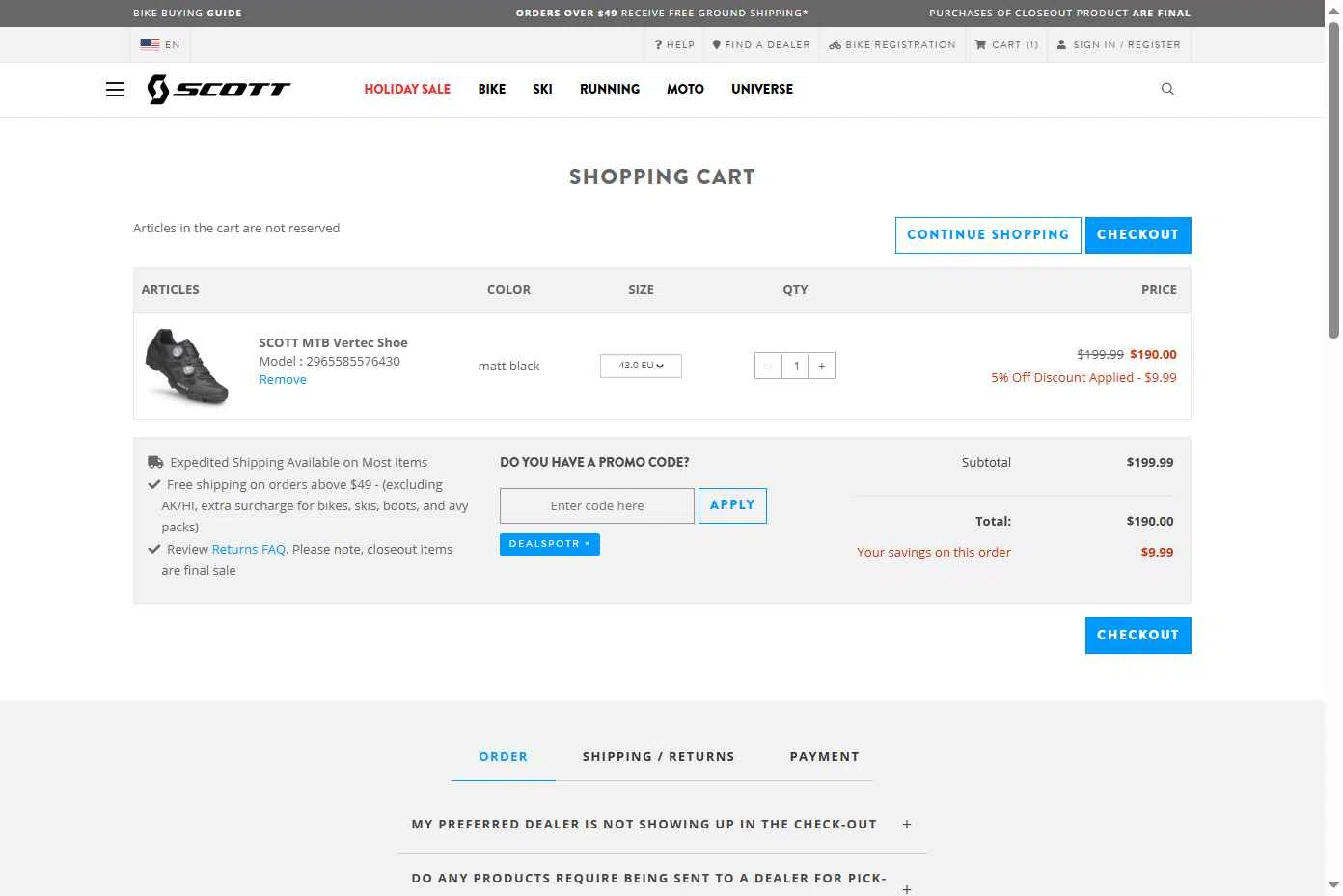This screenshot has height=896, width=1343.
Task: Click the top Checkout button
Action: [1137, 235]
